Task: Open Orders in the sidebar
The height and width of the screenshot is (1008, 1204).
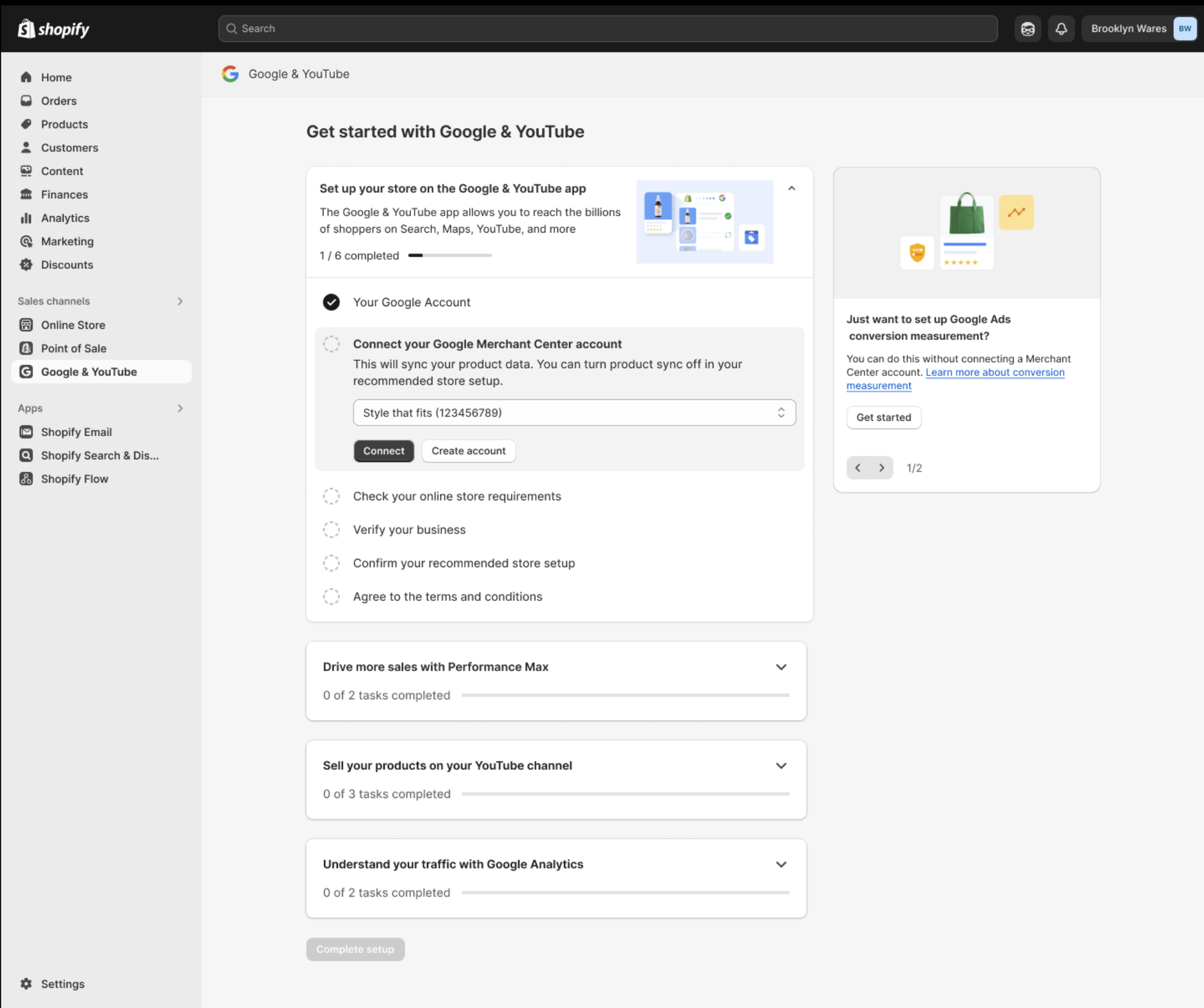Action: (x=101, y=100)
